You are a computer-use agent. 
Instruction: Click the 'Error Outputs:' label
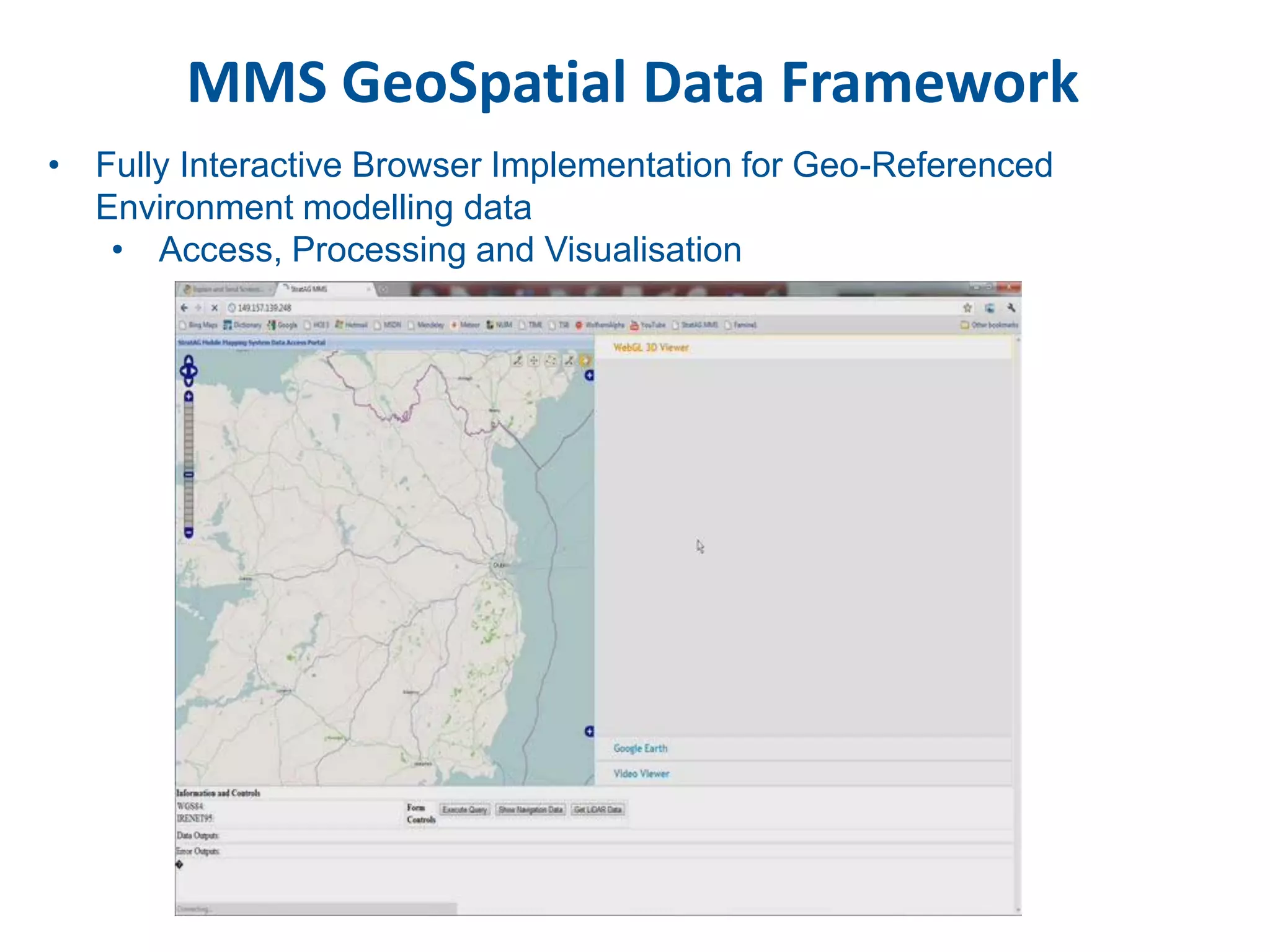[x=198, y=851]
